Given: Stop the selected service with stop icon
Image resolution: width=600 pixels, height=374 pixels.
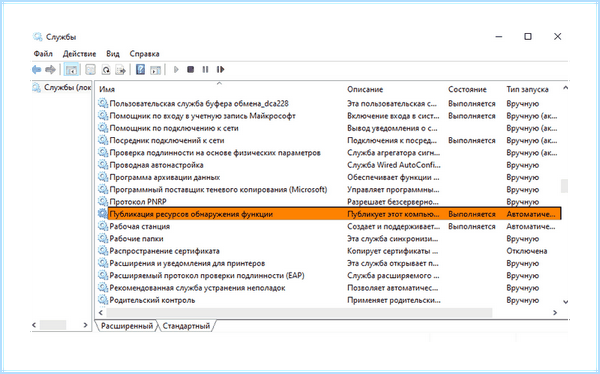Looking at the screenshot, I should (191, 70).
